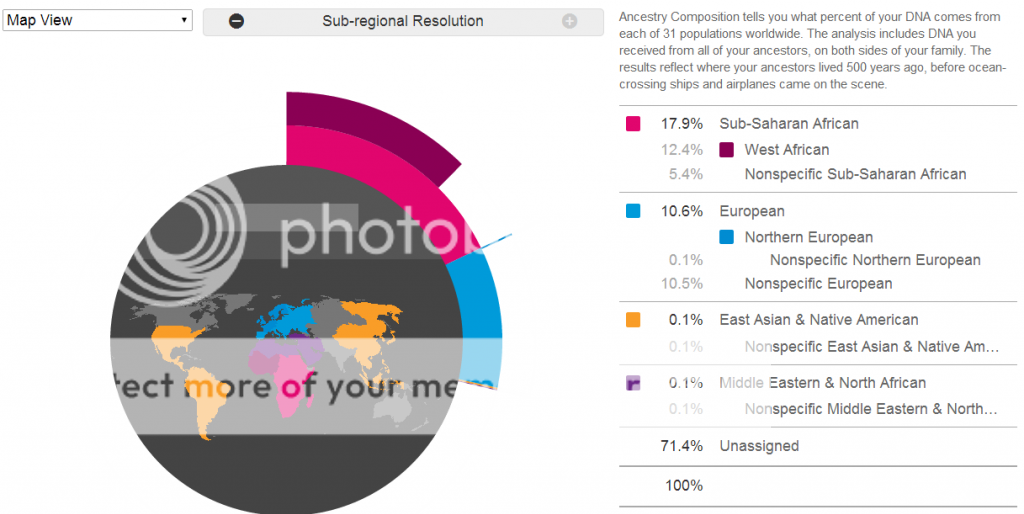Select the orange East Asian swatch
Viewport: 1024px width, 514px height.
[x=633, y=320]
